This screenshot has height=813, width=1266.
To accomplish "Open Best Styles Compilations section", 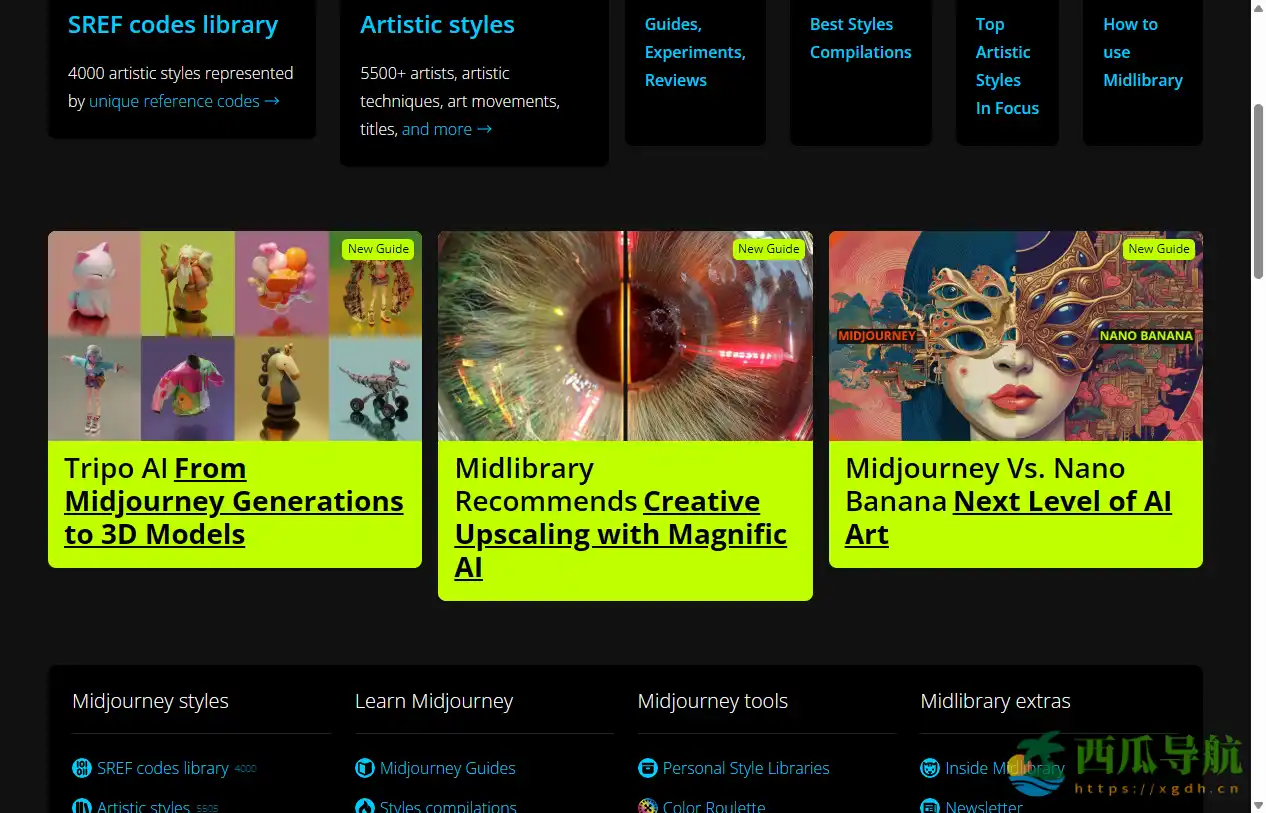I will (860, 38).
